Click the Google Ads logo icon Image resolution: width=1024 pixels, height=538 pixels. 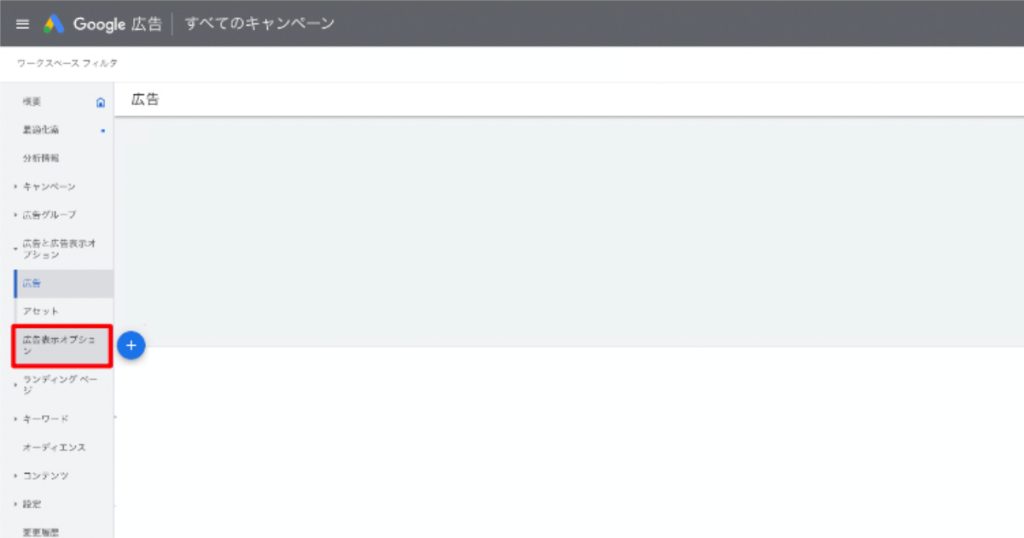54,24
